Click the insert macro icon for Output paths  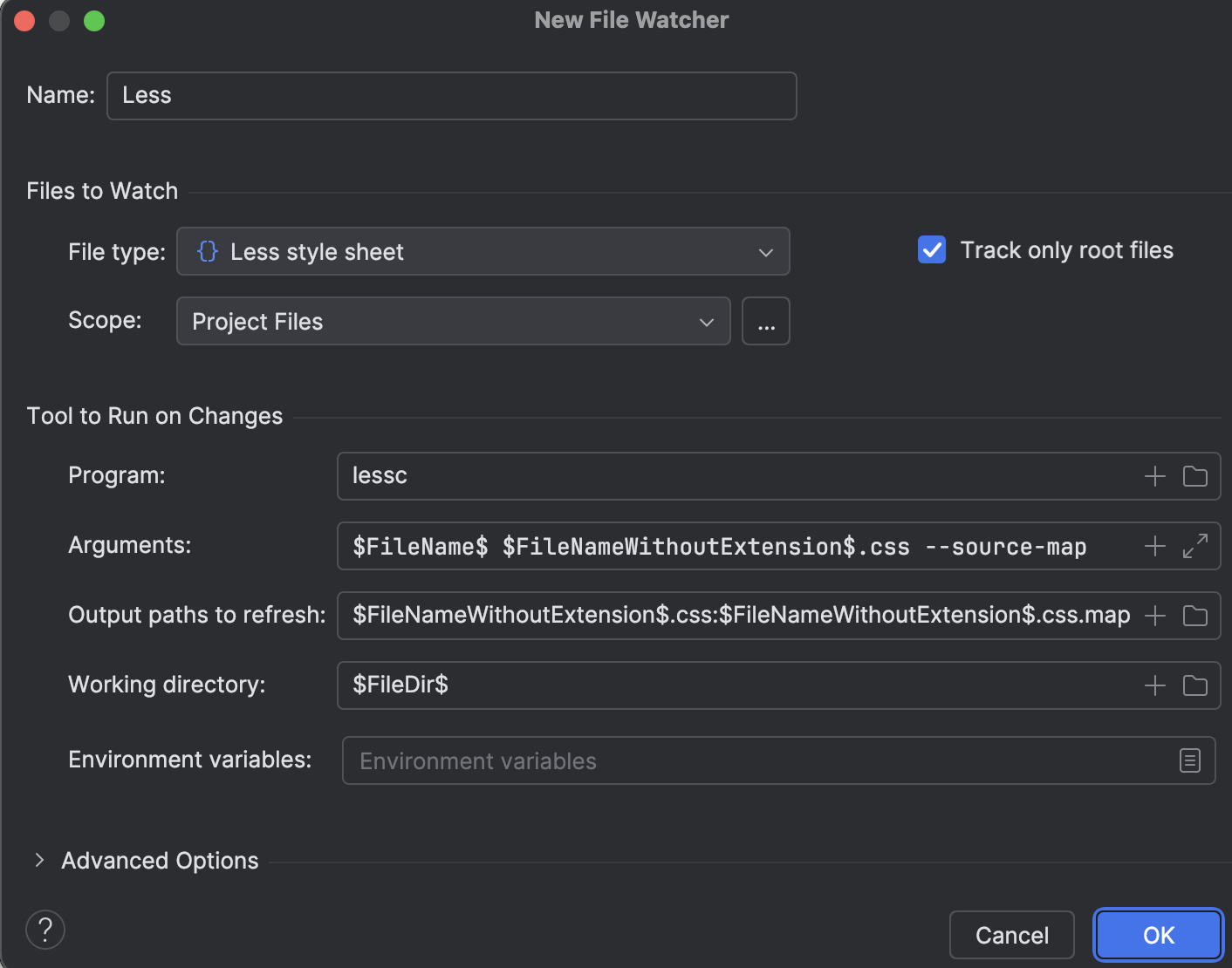coord(1153,616)
